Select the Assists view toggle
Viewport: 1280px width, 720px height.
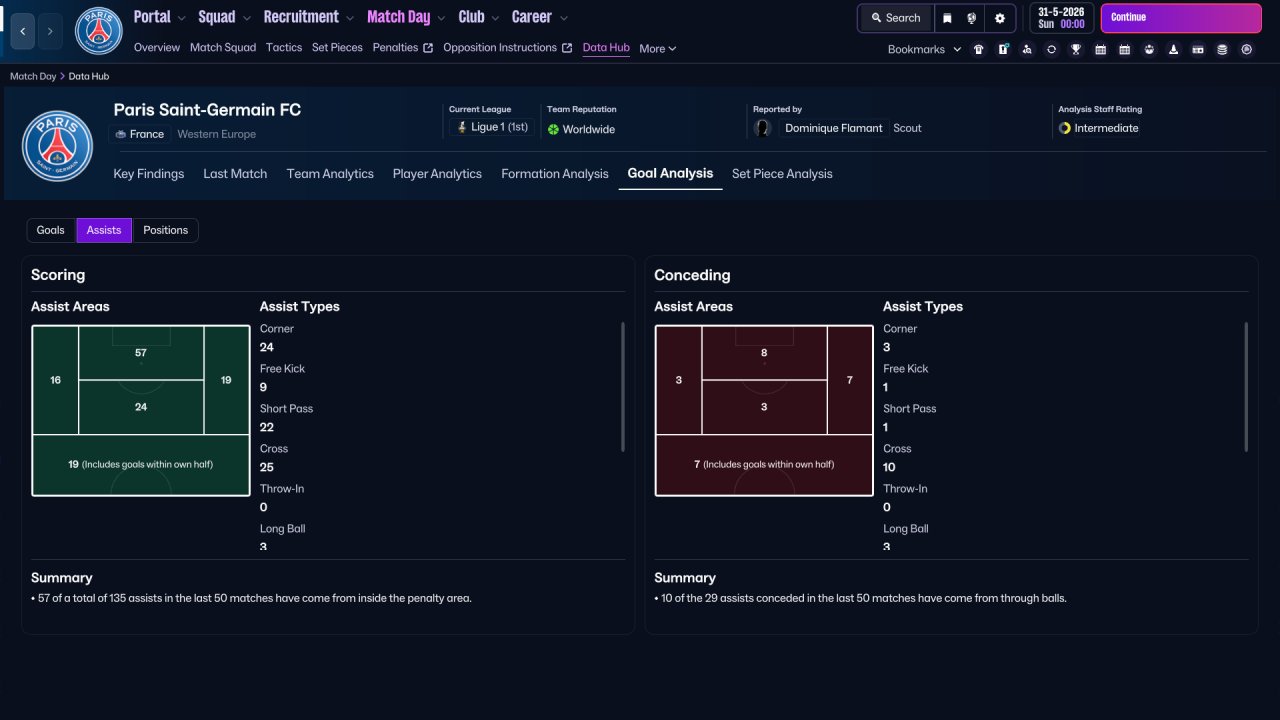pos(104,230)
